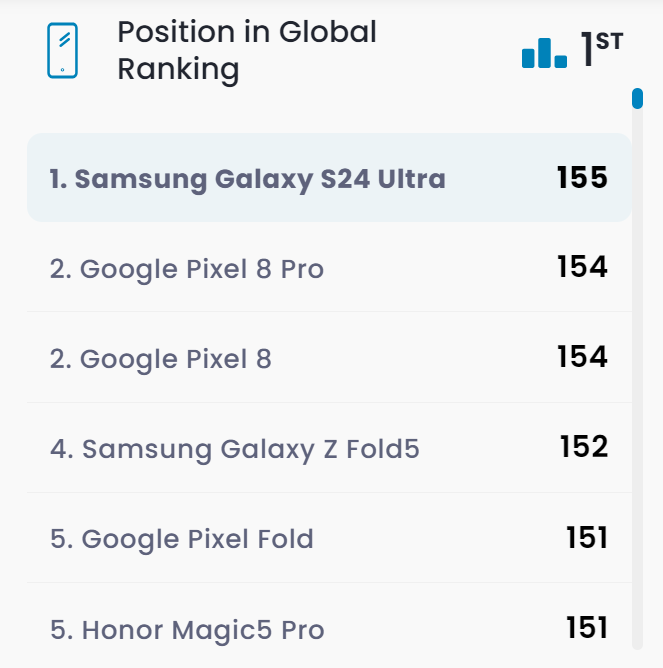Click the 154 score beside Pixel 8 Pro
This screenshot has height=668, width=663.
582,268
